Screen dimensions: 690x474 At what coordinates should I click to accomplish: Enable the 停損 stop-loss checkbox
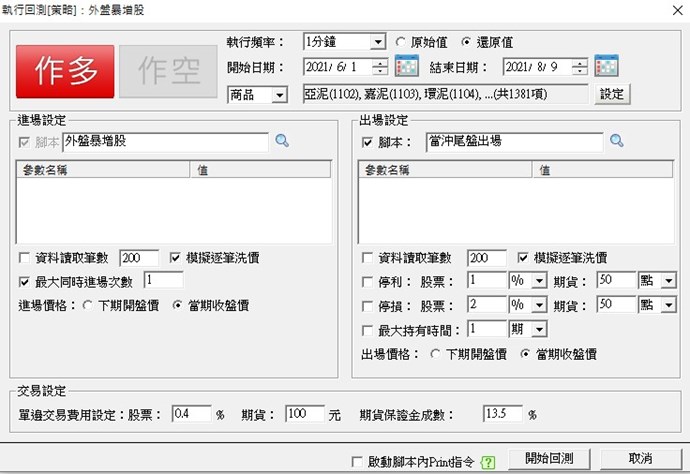click(369, 304)
